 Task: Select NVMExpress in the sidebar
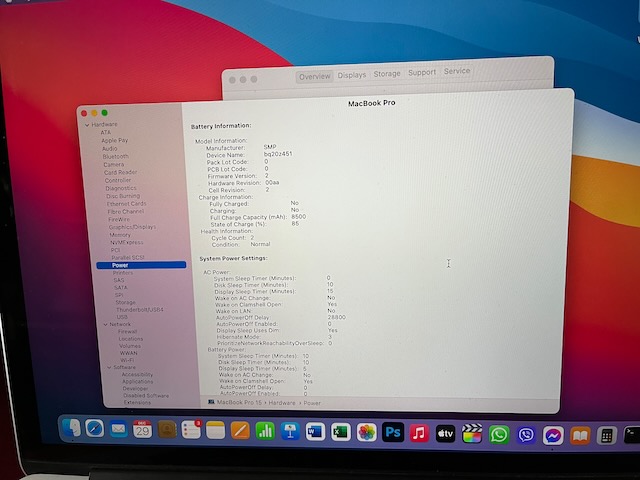coord(127,242)
